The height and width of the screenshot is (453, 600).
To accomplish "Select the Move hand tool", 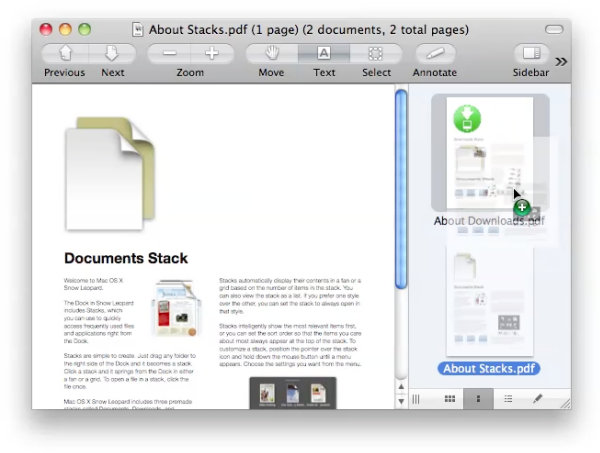I will (x=271, y=54).
